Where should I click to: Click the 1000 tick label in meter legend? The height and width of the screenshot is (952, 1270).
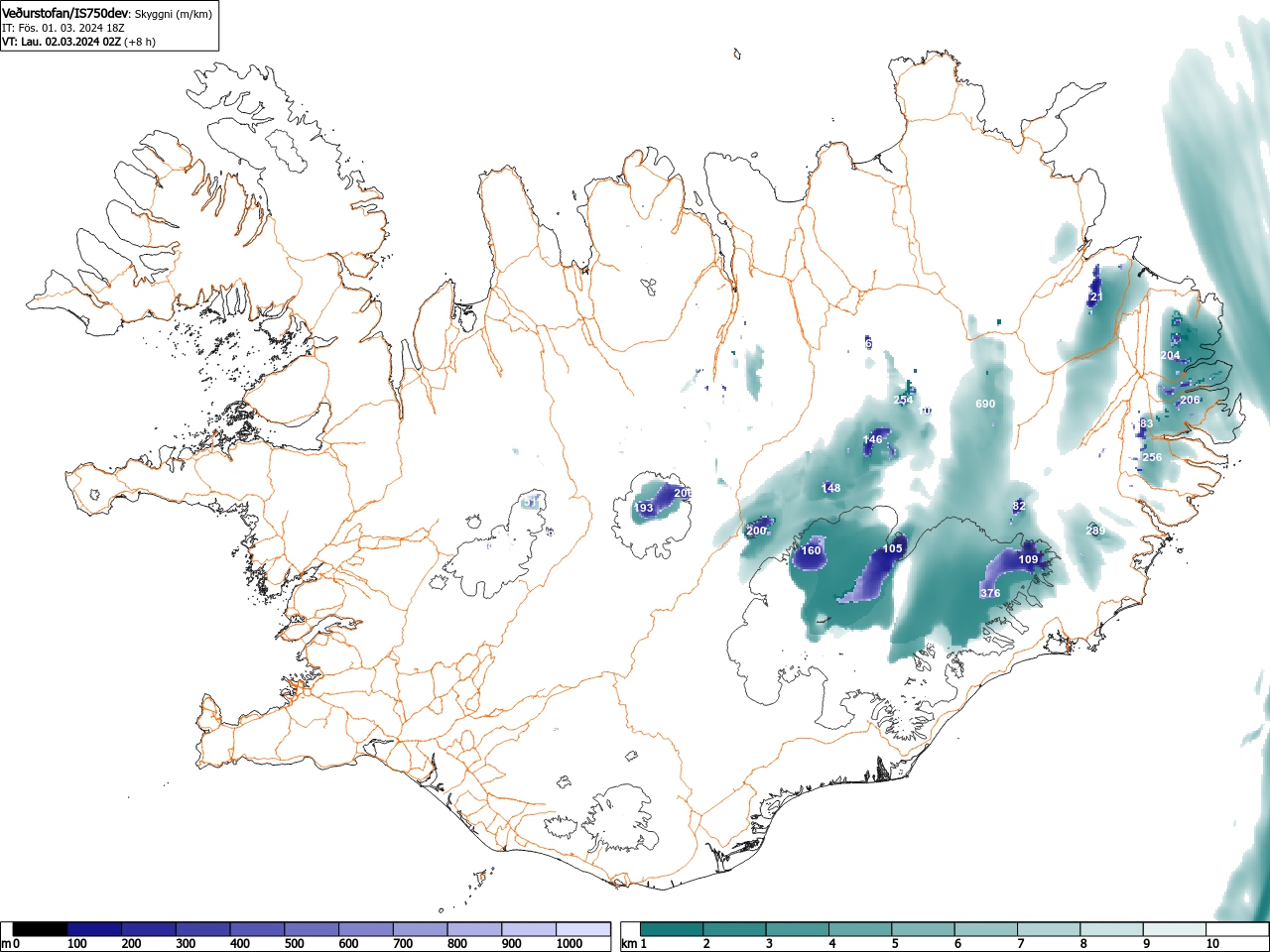[x=570, y=944]
